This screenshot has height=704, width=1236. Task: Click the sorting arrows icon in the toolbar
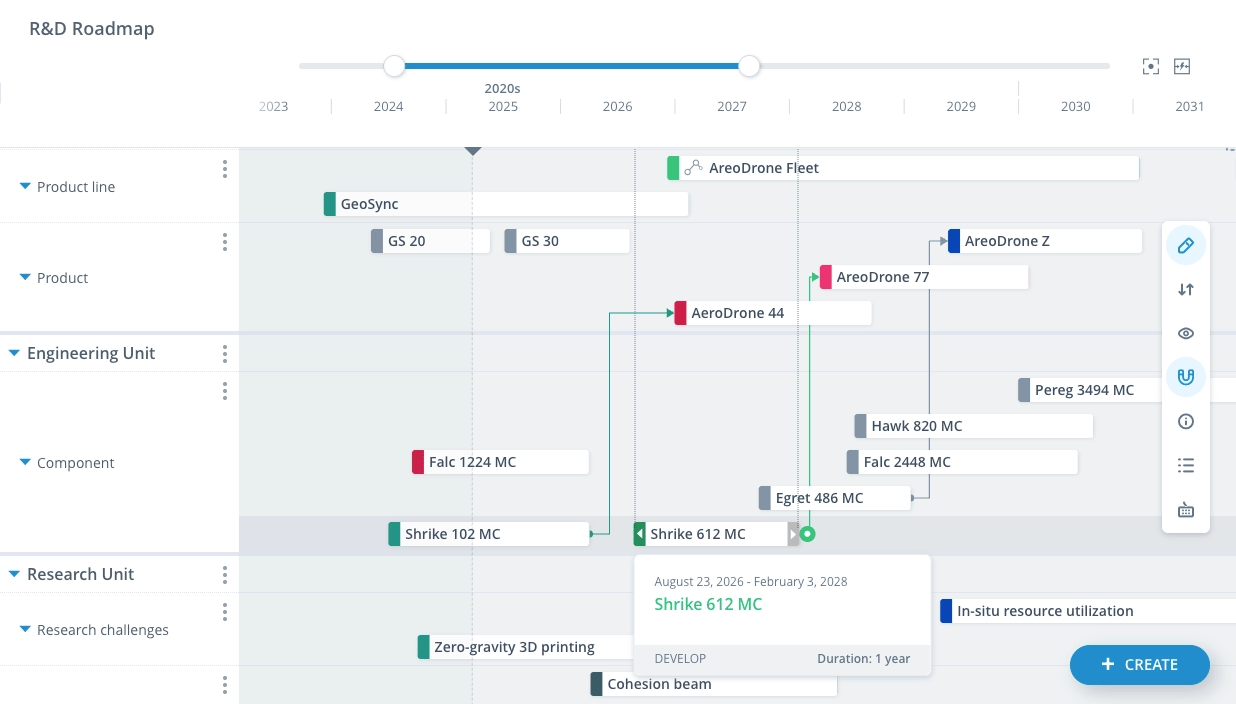tap(1186, 290)
